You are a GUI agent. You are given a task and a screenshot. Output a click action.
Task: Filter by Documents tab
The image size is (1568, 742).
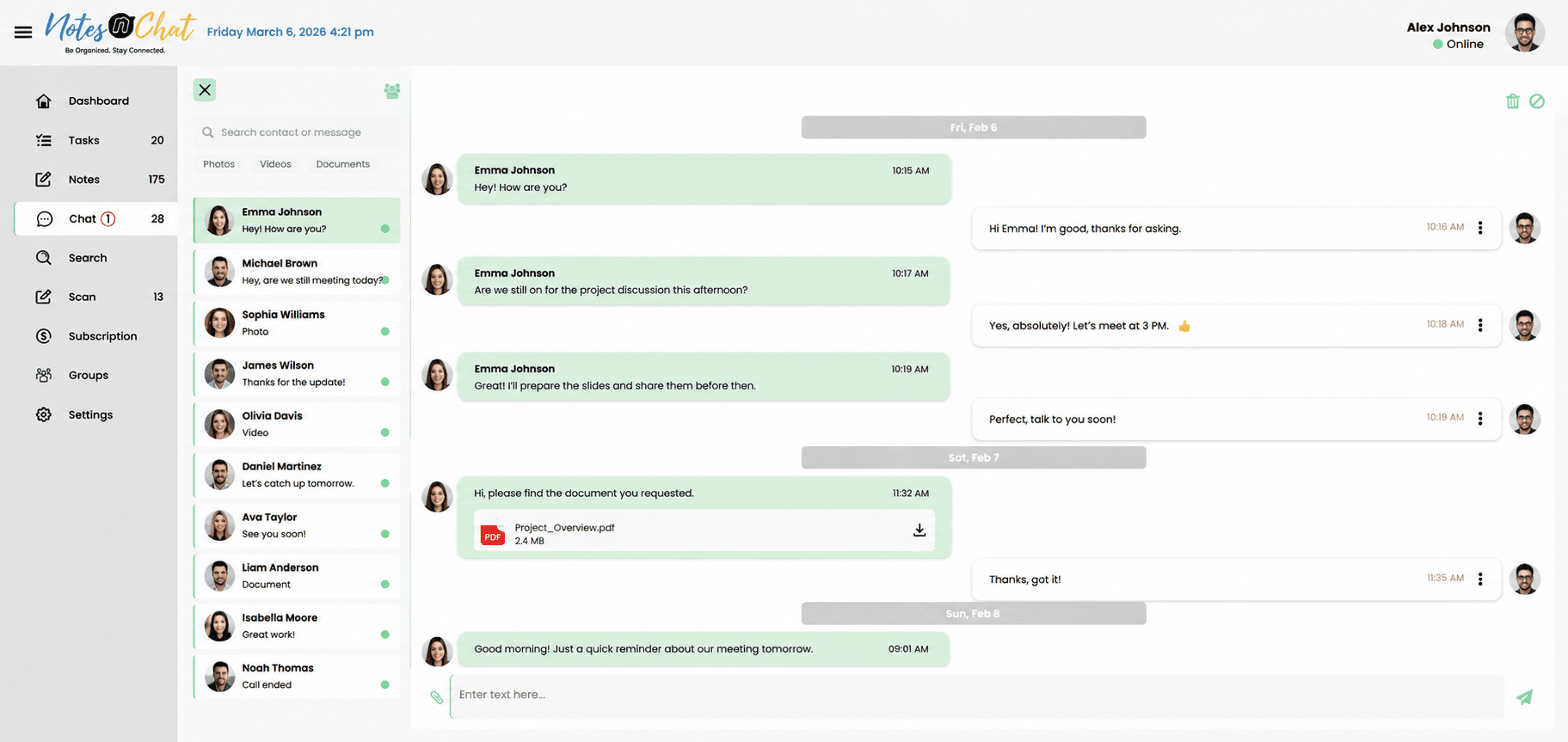tap(342, 164)
